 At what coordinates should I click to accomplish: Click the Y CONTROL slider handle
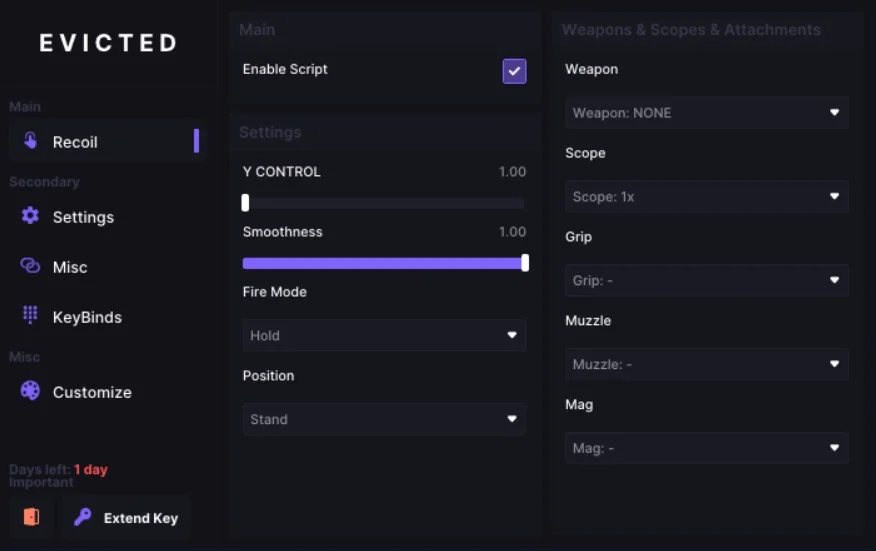coord(245,203)
